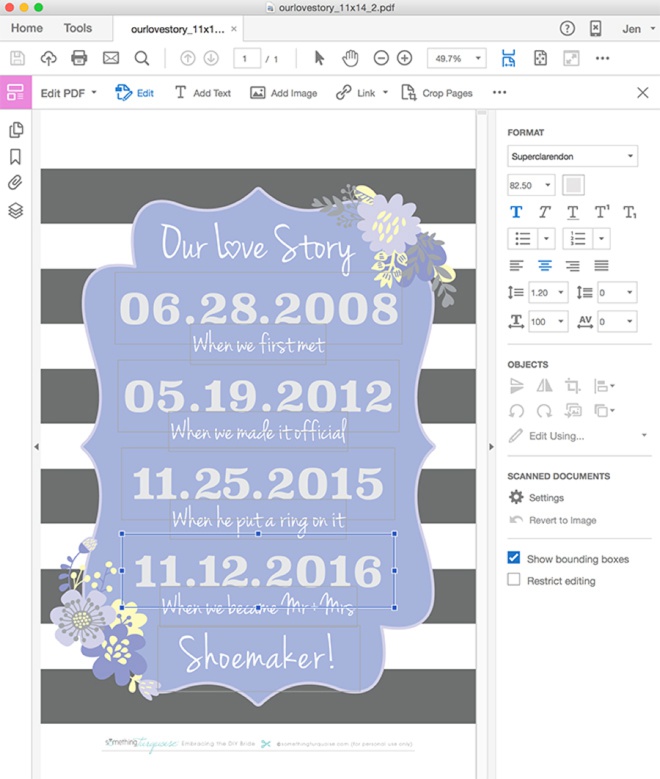Print the document via printer icon
The image size is (660, 779).
(79, 59)
